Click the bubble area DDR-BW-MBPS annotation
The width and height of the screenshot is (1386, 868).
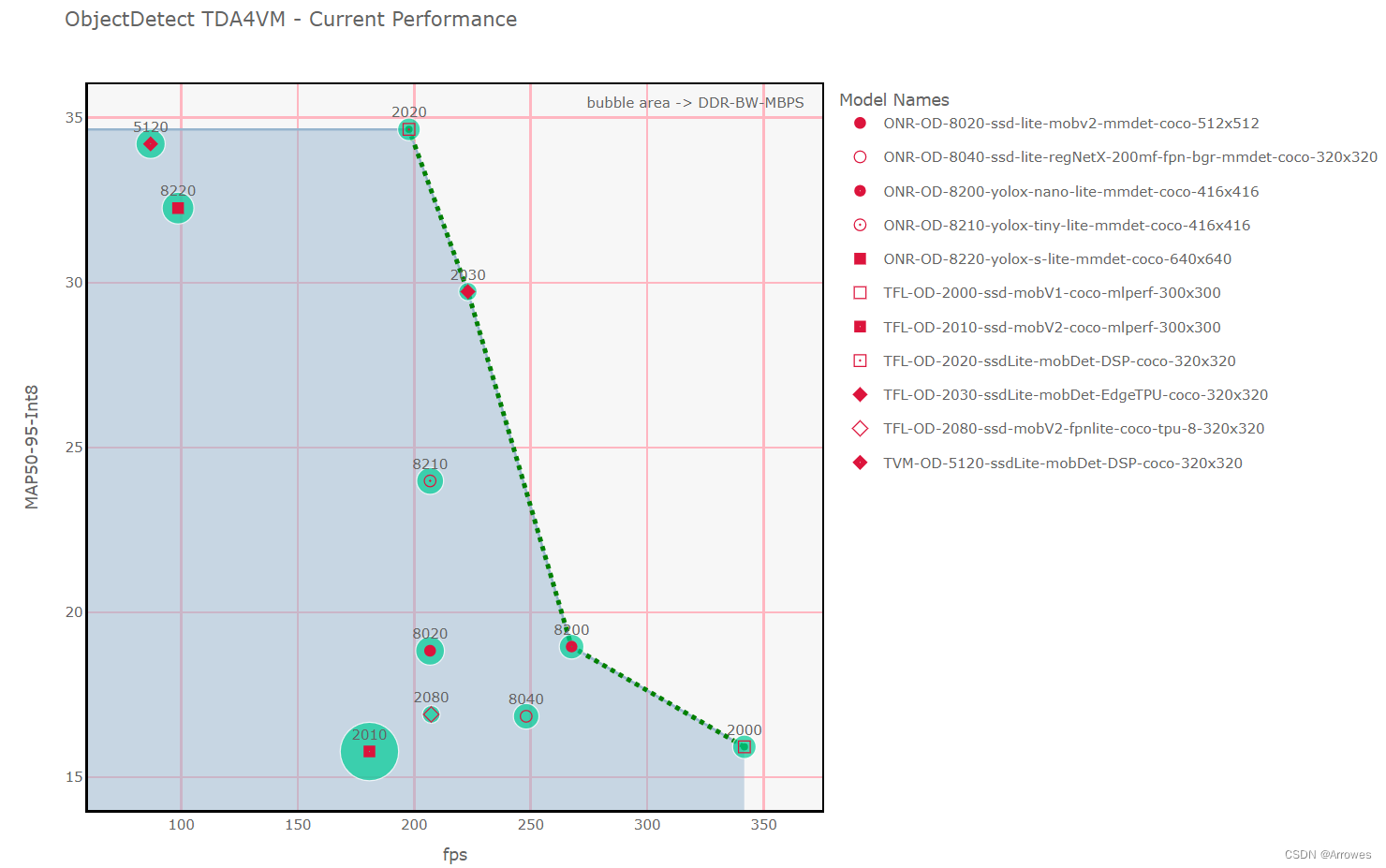click(x=695, y=102)
